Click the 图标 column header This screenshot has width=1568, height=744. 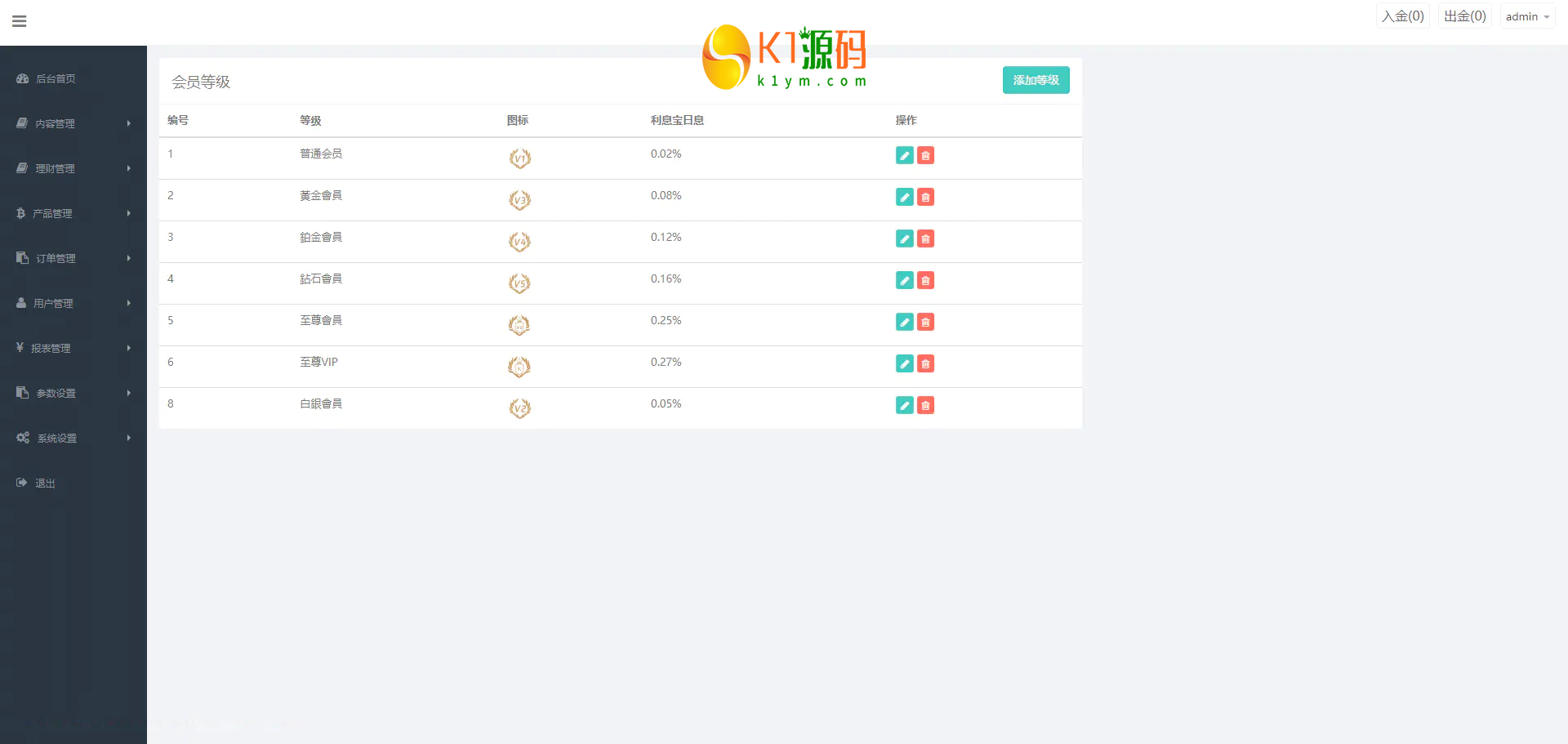click(518, 121)
